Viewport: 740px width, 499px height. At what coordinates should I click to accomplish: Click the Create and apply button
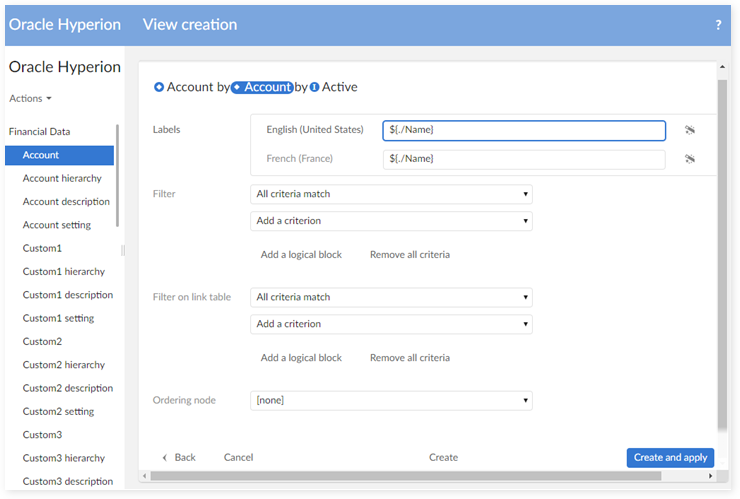(x=670, y=458)
